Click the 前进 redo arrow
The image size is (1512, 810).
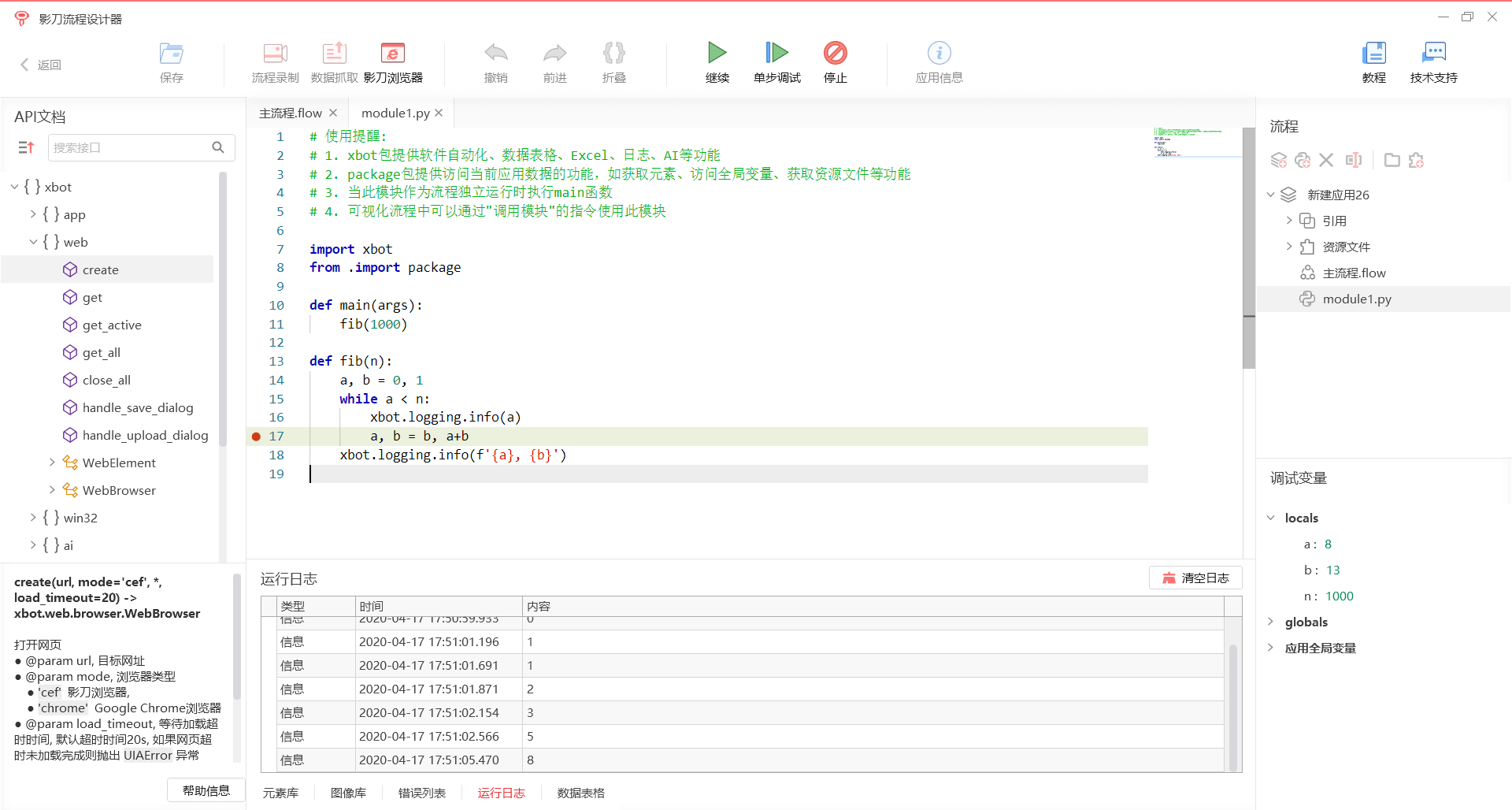(554, 54)
